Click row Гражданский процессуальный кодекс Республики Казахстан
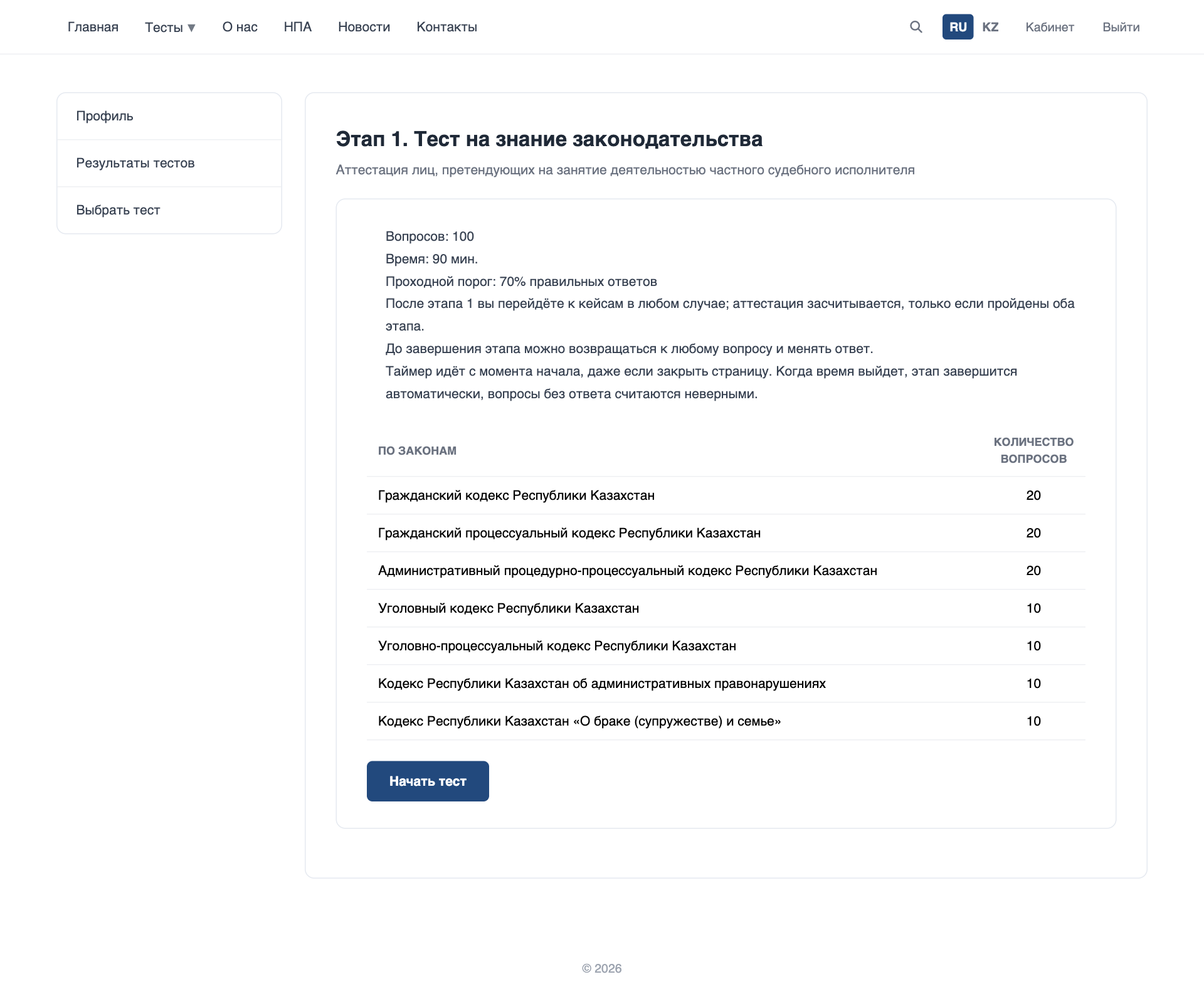This screenshot has height=999, width=1204. coord(726,533)
